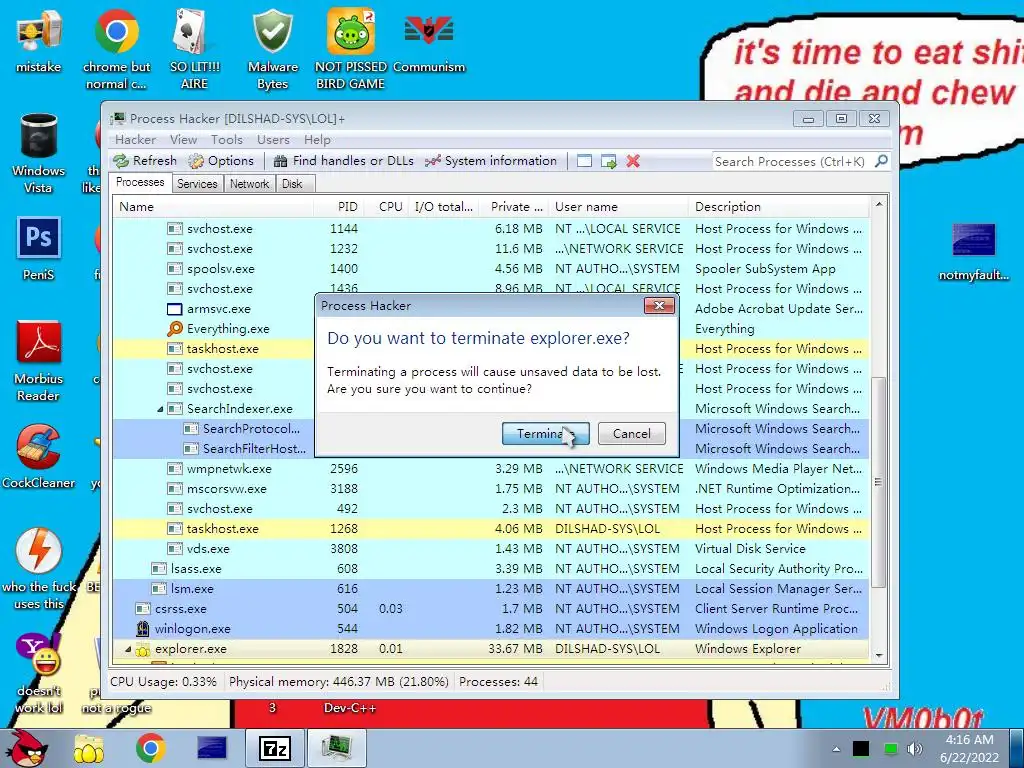
Task: Click the 'SO LIT!!! AIRE' desktop icon
Action: 194,49
